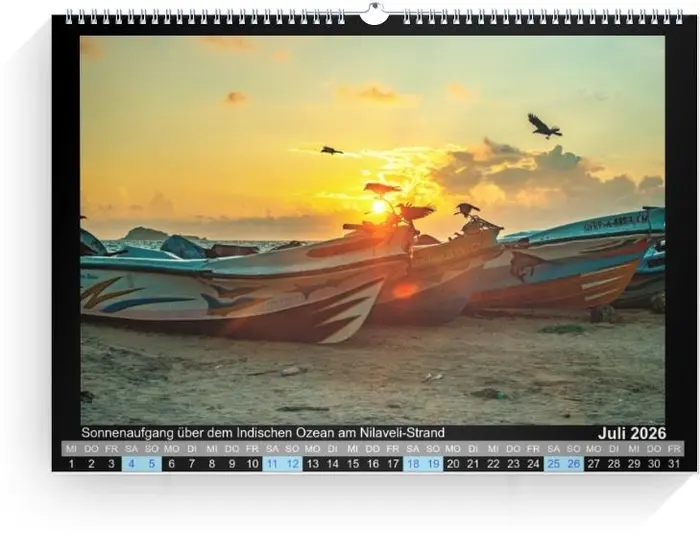Click the 'Sonnenaufgang über dem Indischen Ozean' caption

click(x=263, y=433)
